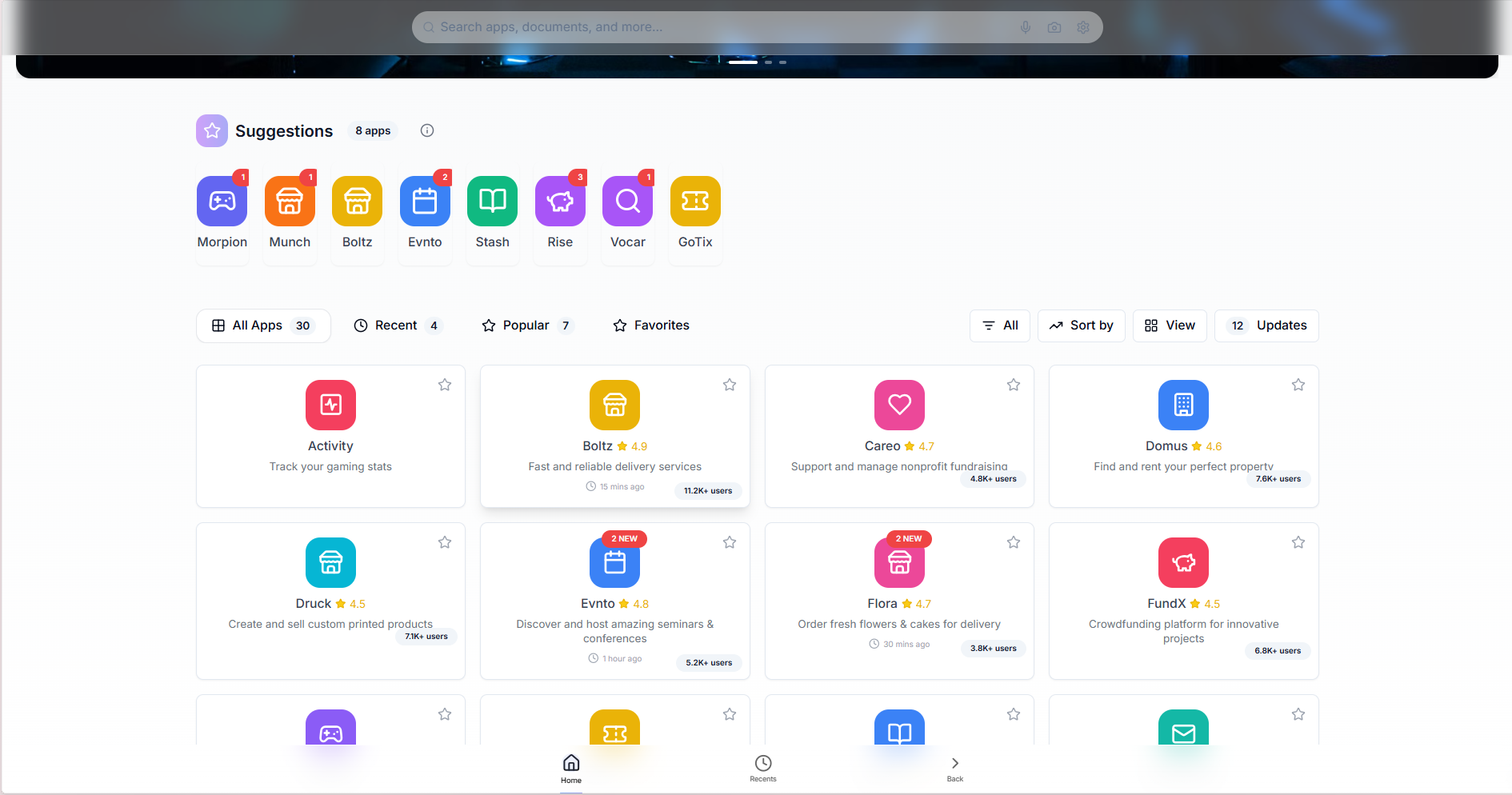Screen dimensions: 1512x795
Task: Click the 4.8K+ users badge on Careo
Action: click(x=994, y=479)
